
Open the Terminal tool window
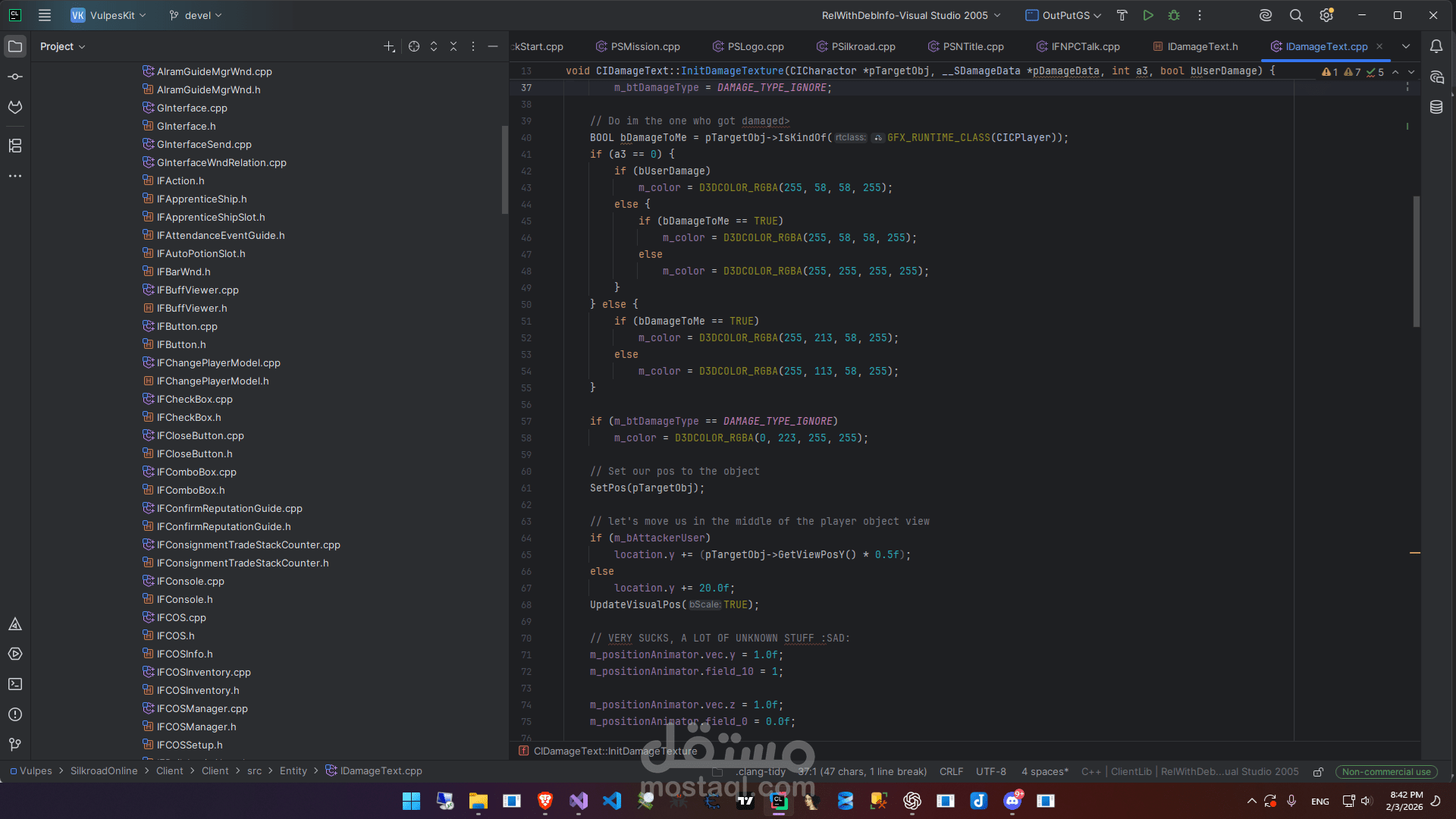(15, 684)
